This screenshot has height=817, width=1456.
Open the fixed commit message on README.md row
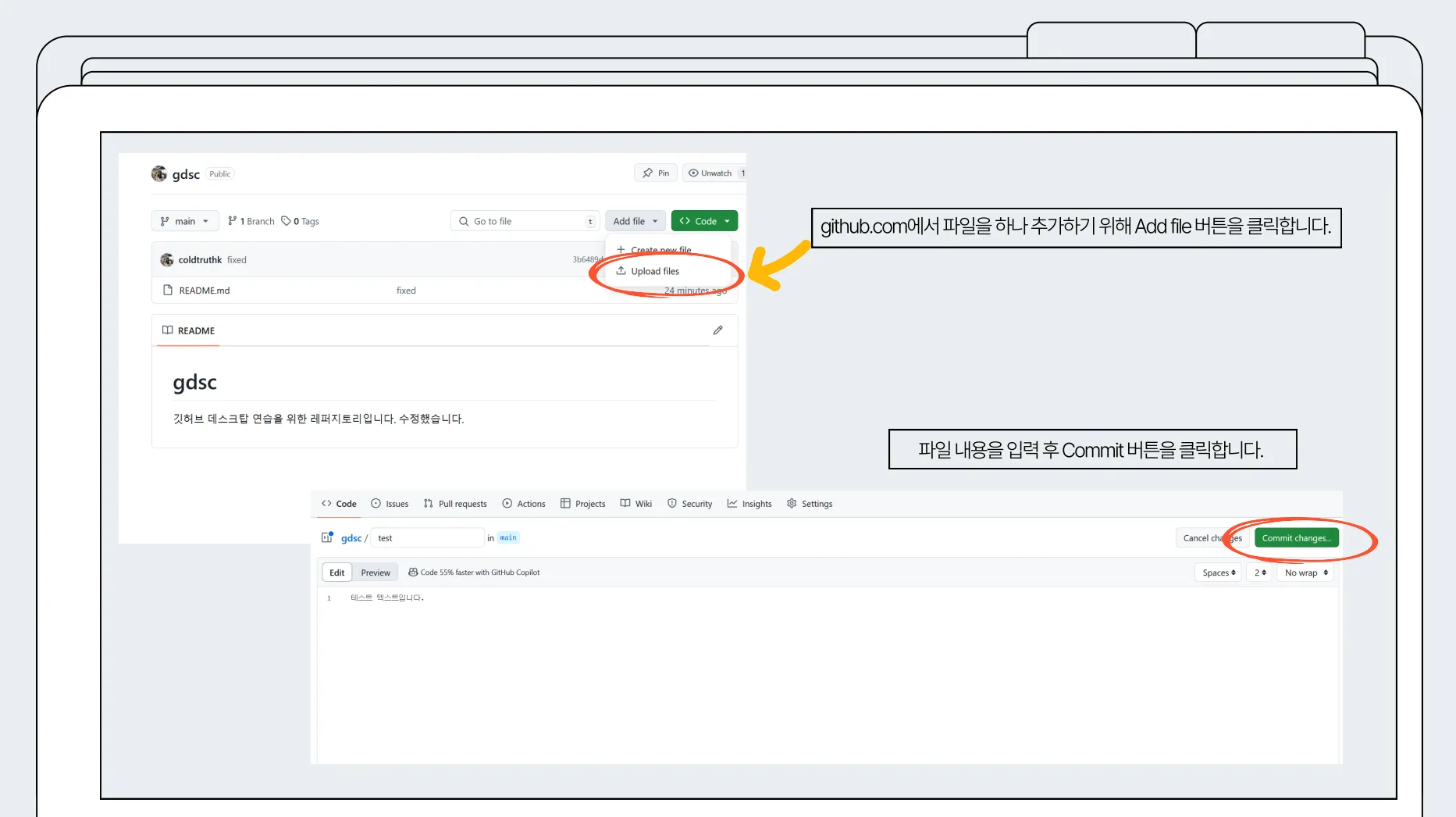point(406,291)
